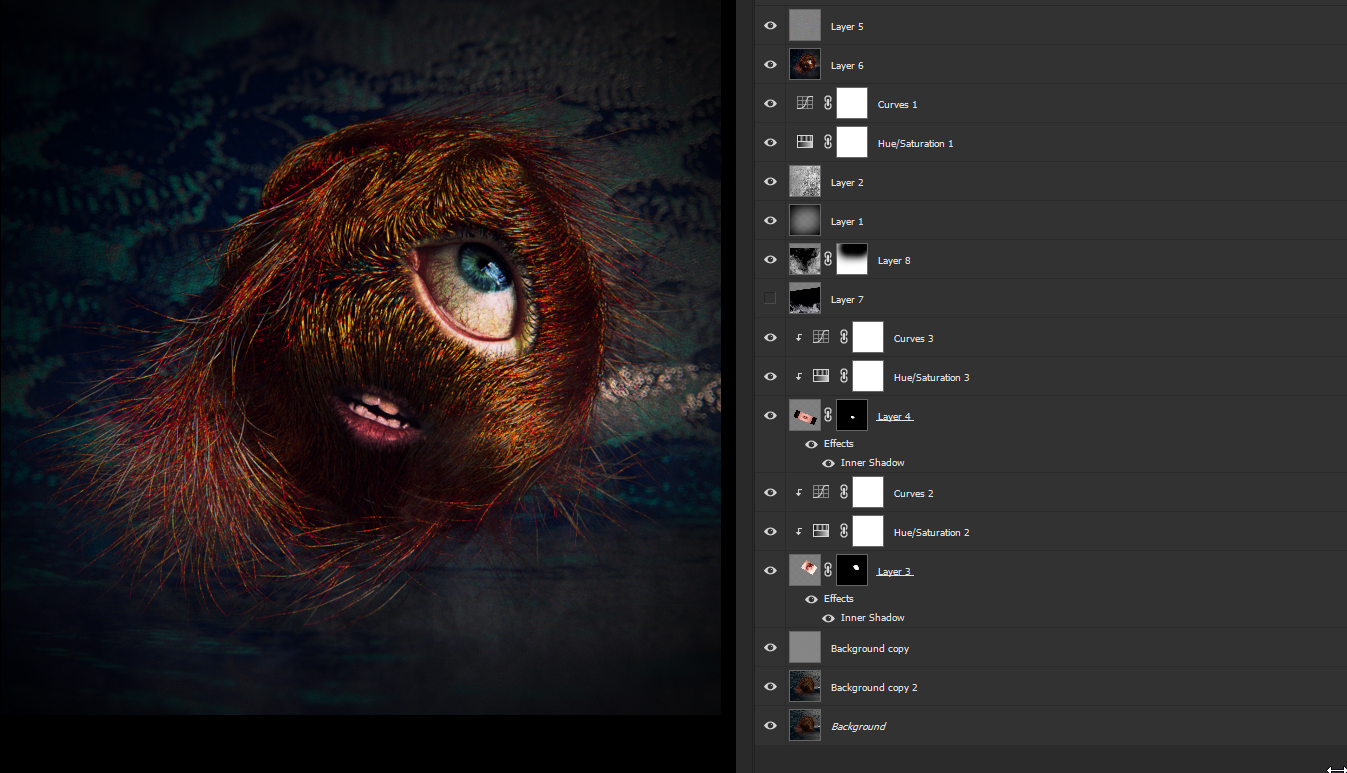Toggle Effects visibility under Layer 3
The width and height of the screenshot is (1347, 773).
(x=811, y=599)
